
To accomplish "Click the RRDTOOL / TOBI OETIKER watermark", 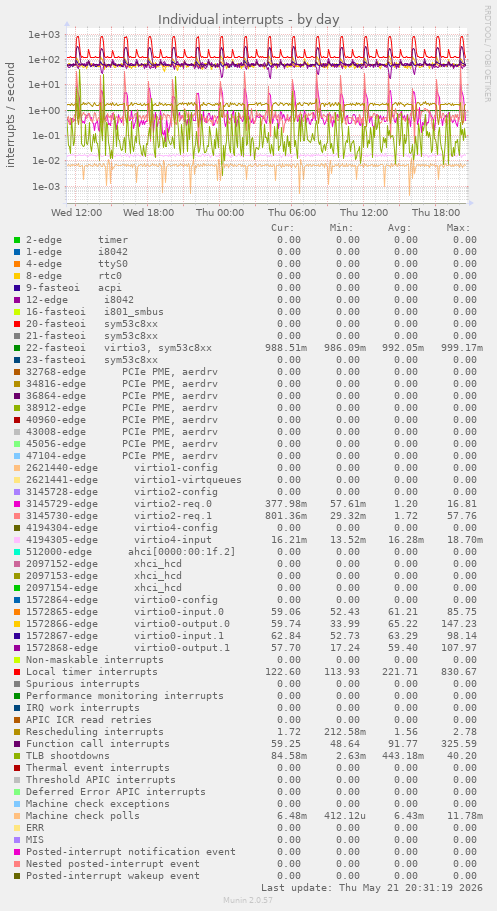I will pyautogui.click(x=487, y=53).
